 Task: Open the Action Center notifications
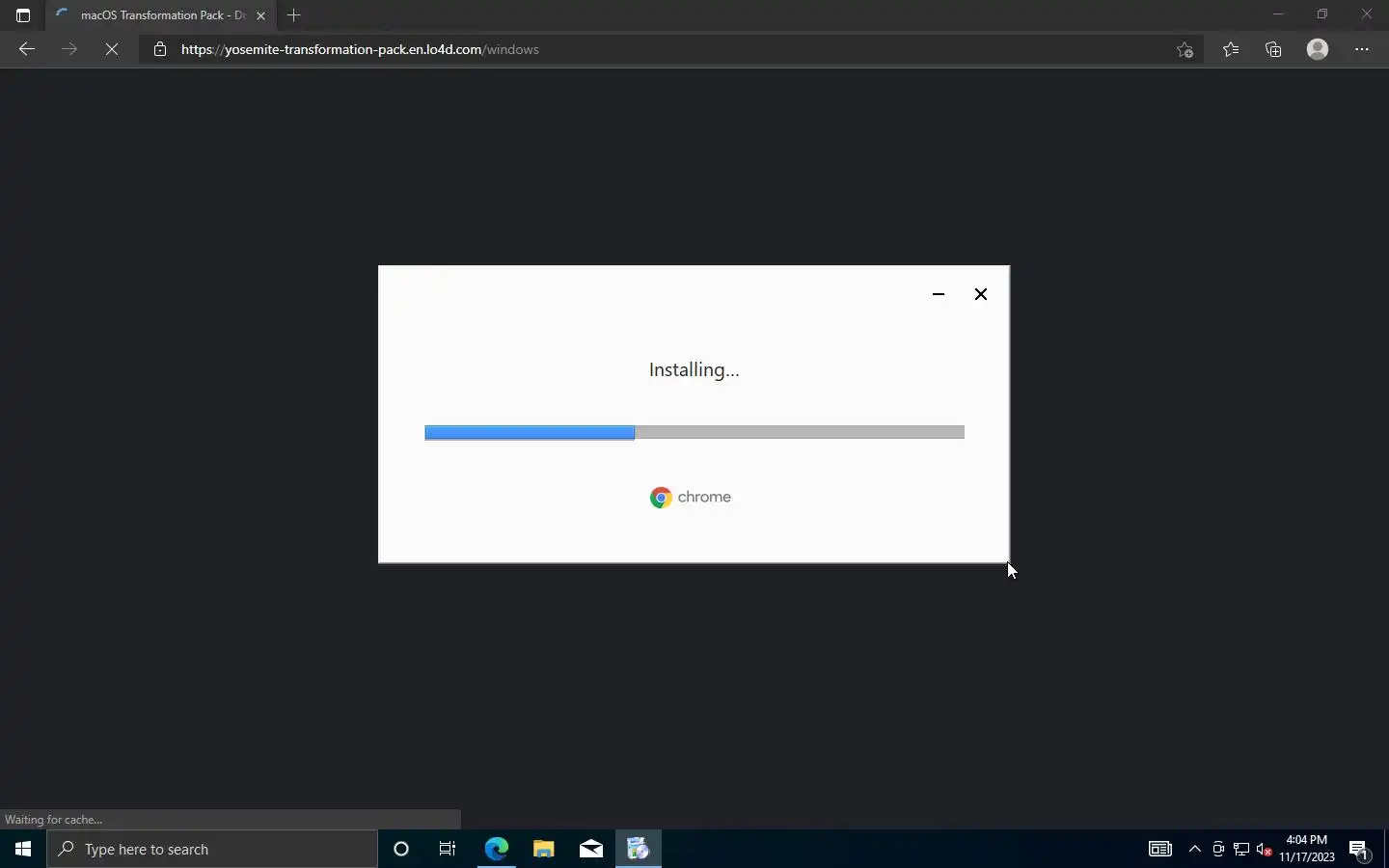click(x=1360, y=849)
